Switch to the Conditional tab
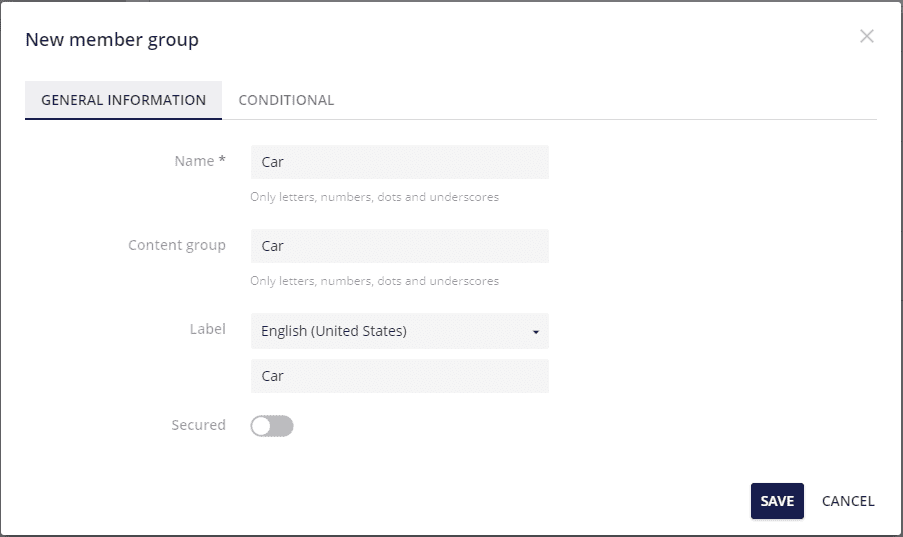Image resolution: width=903 pixels, height=537 pixels. pos(286,100)
